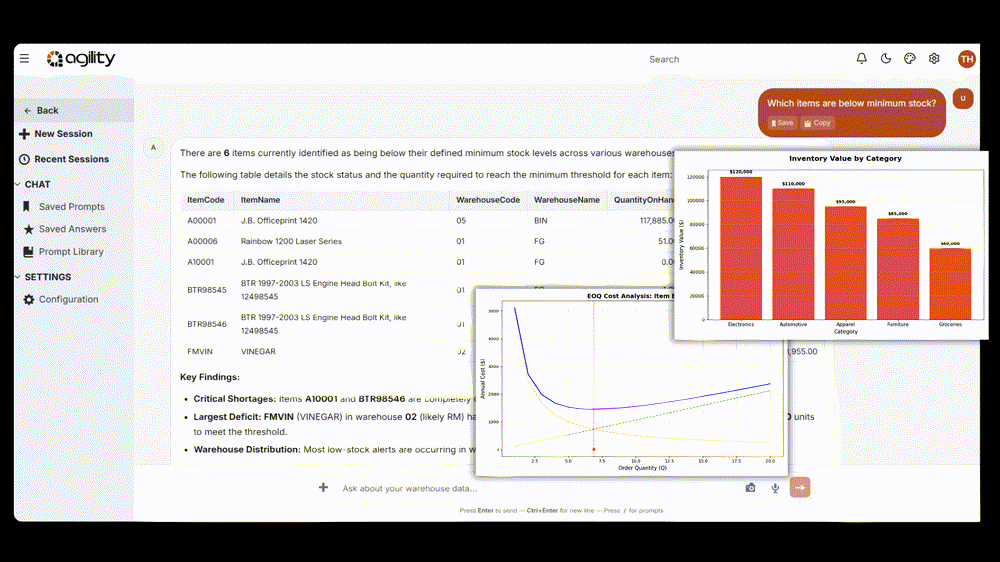Open notifications bell icon
Screen dimensions: 1000x562
pyautogui.click(x=862, y=59)
